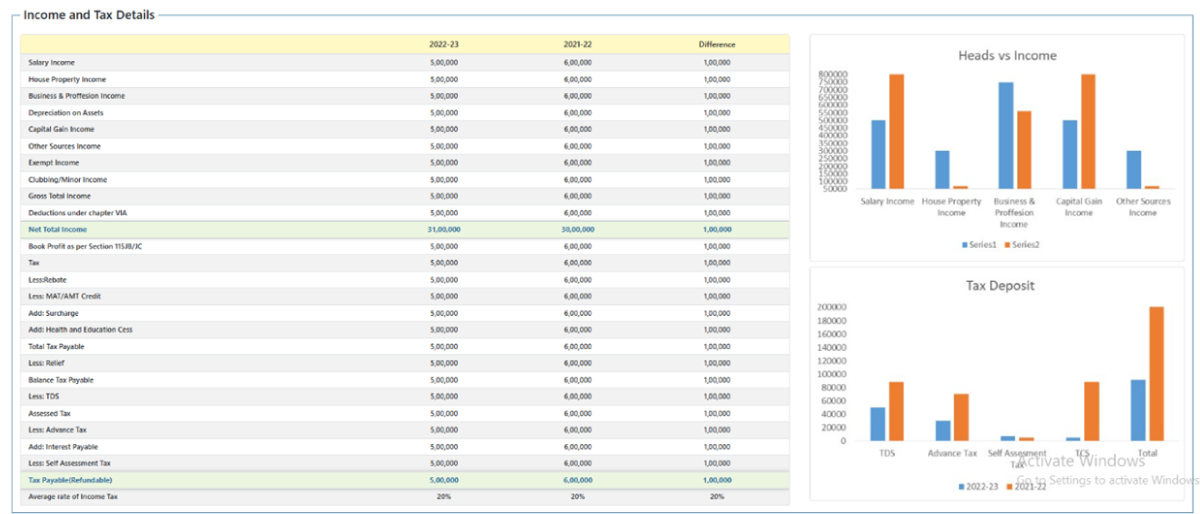
Task: Click the blue Business & Profession Income bar
Action: coord(1006,135)
